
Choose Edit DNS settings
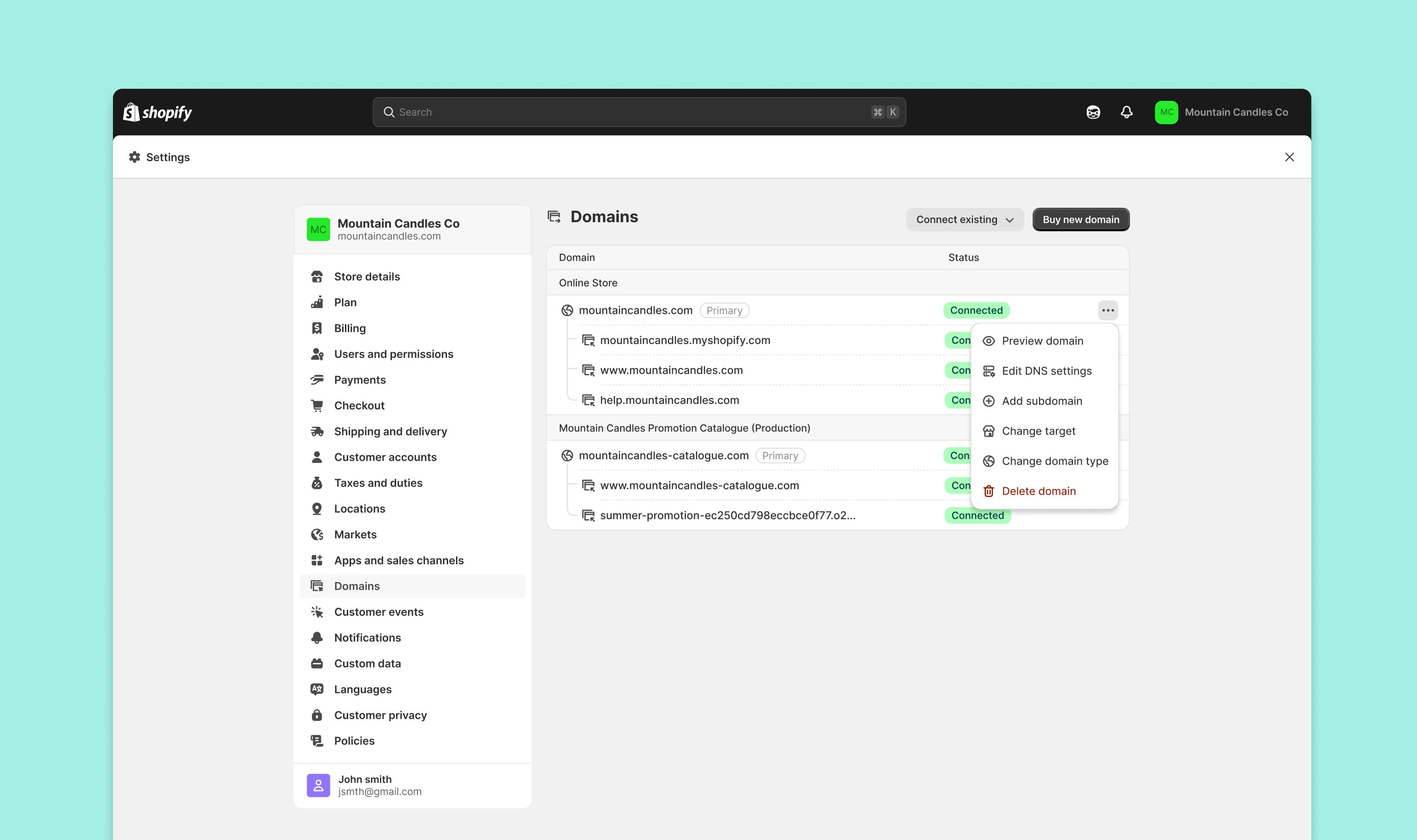click(1044, 371)
